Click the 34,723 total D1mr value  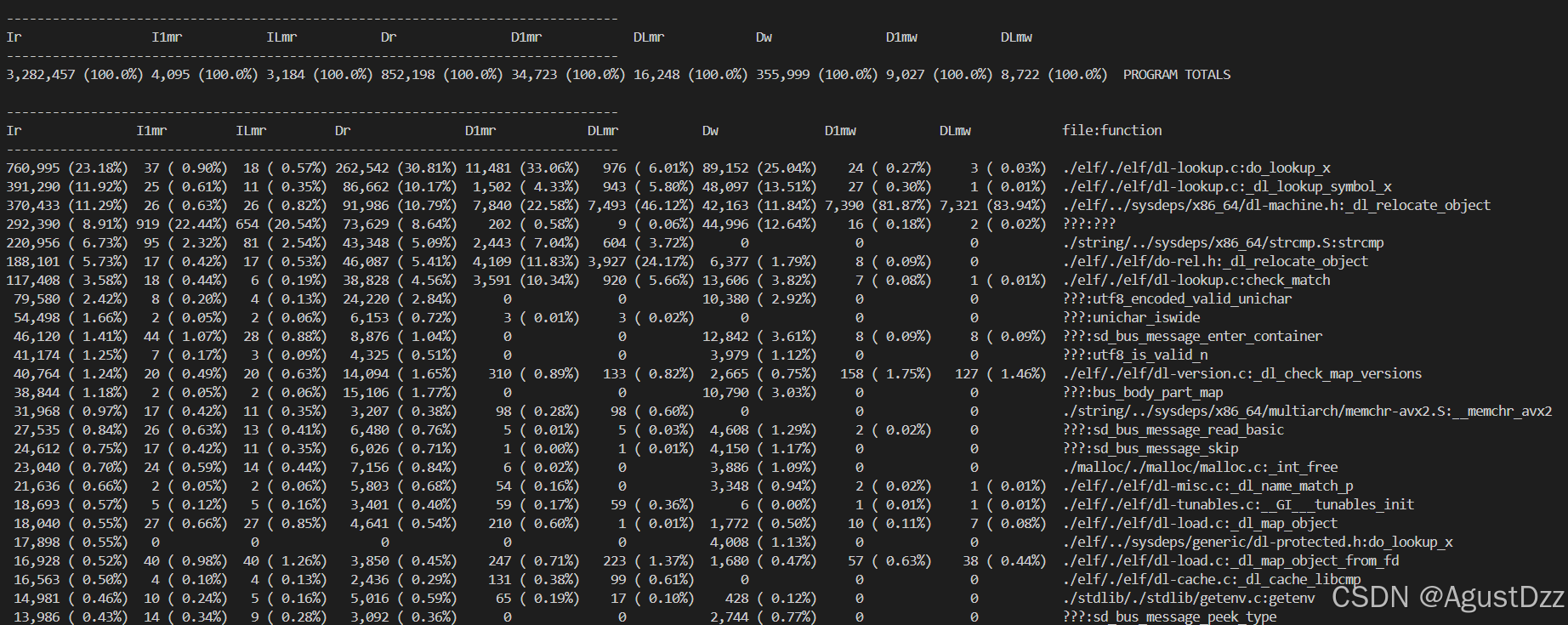[534, 75]
